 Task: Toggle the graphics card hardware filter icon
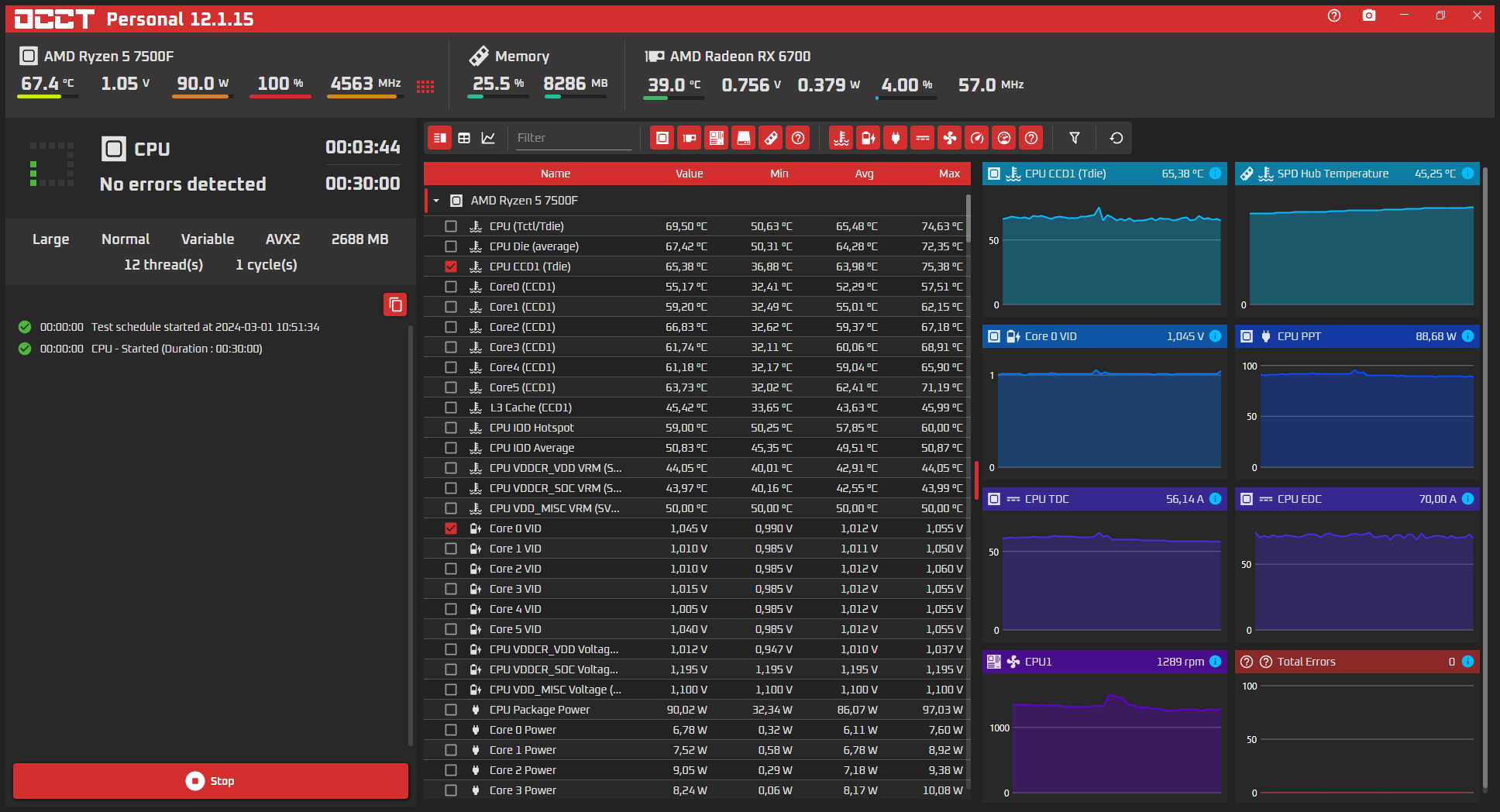pyautogui.click(x=689, y=138)
